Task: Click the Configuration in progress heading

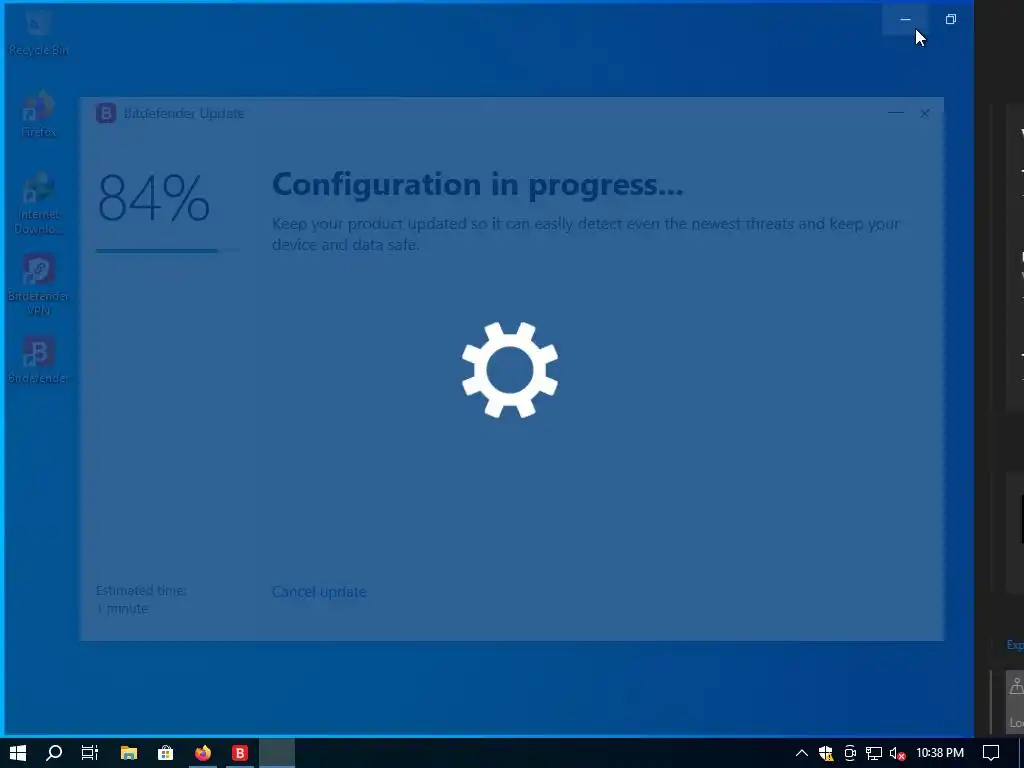Action: pyautogui.click(x=477, y=184)
